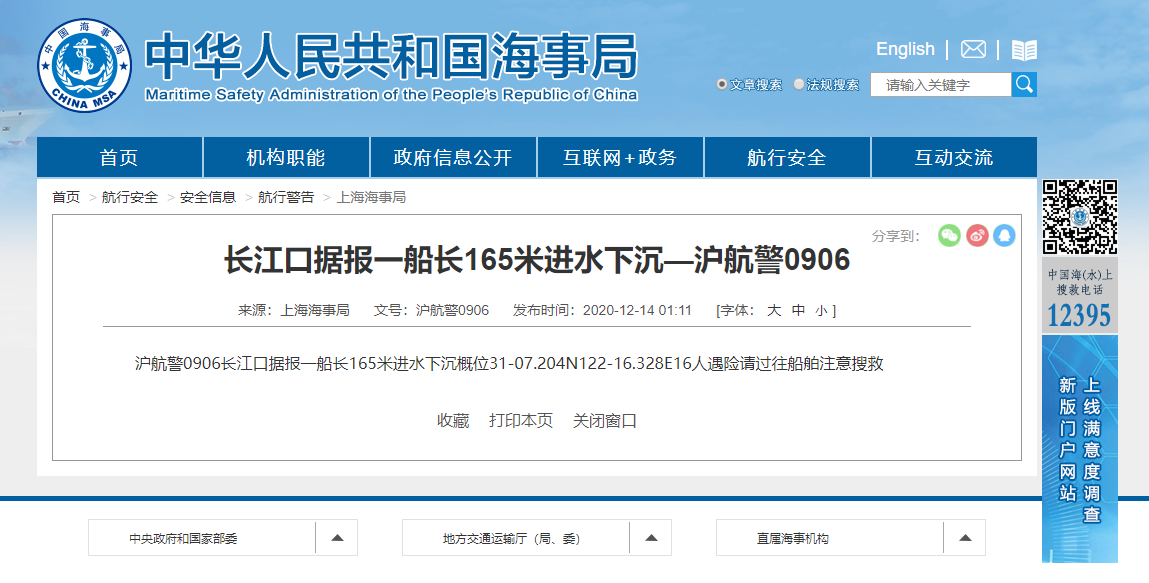Open the 政府信息公开 navigation menu
Viewport: 1149px width, 583px height.
[x=453, y=158]
